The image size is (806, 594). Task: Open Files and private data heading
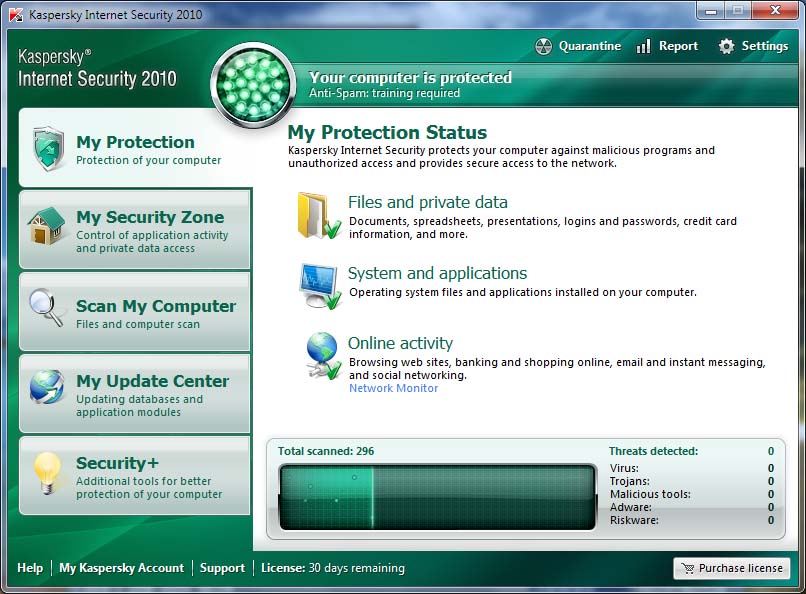click(428, 202)
